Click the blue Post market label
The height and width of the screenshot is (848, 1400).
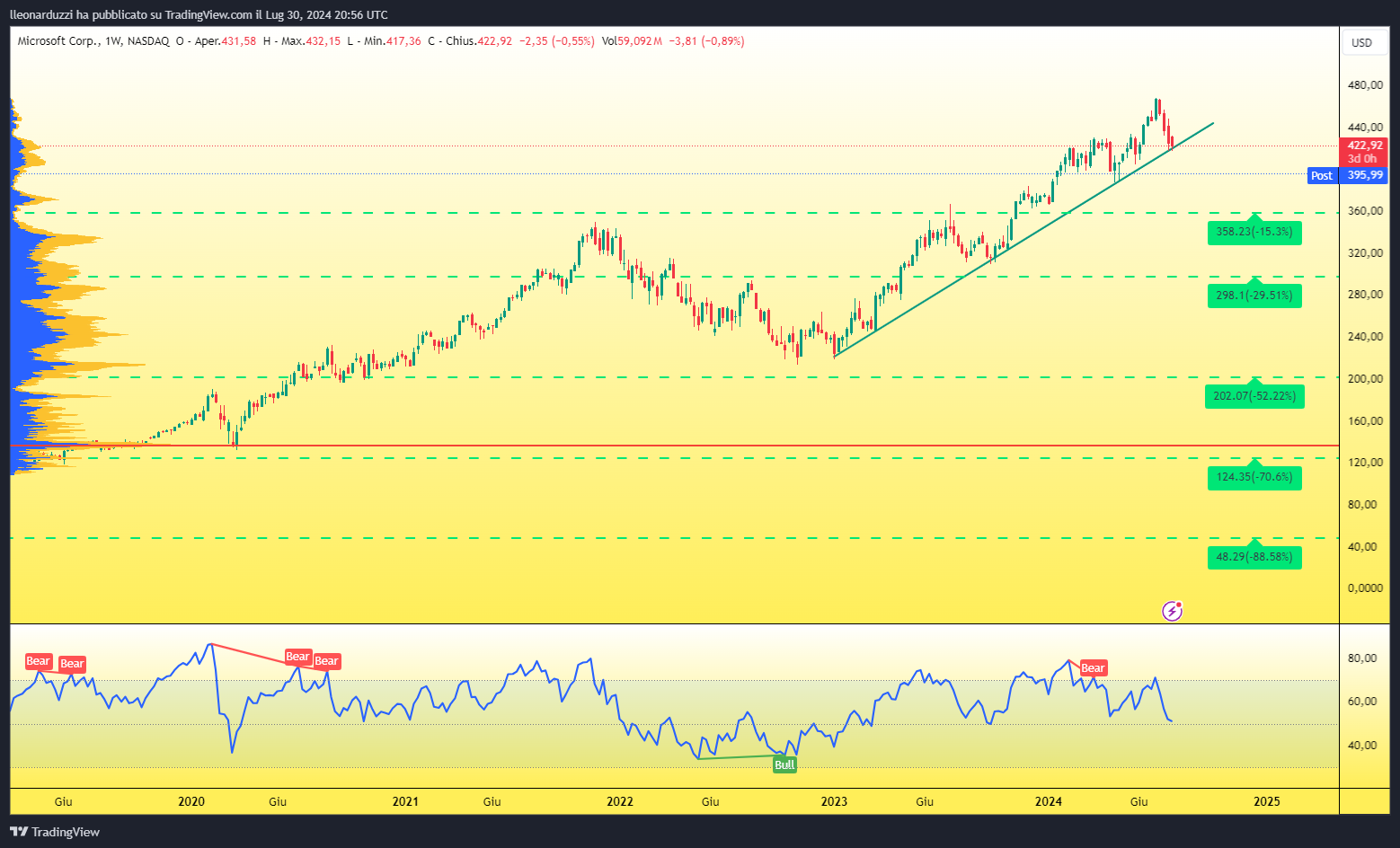click(1322, 175)
